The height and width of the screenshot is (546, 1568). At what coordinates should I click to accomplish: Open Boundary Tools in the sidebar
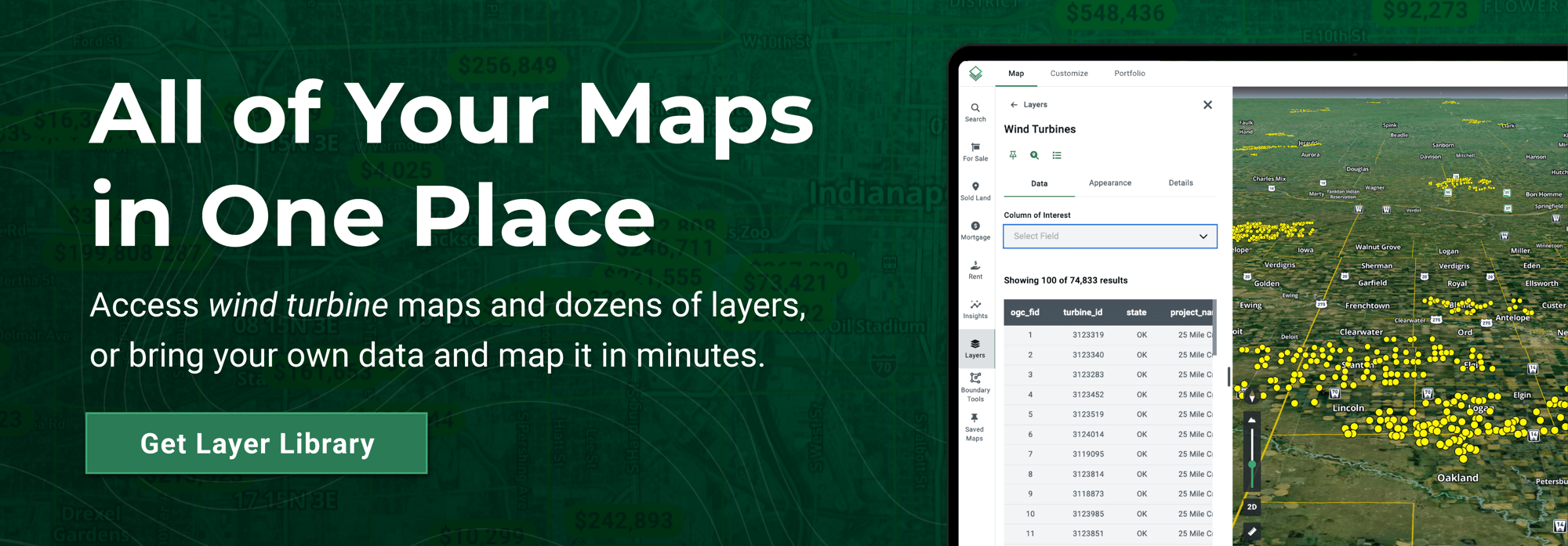point(975,387)
